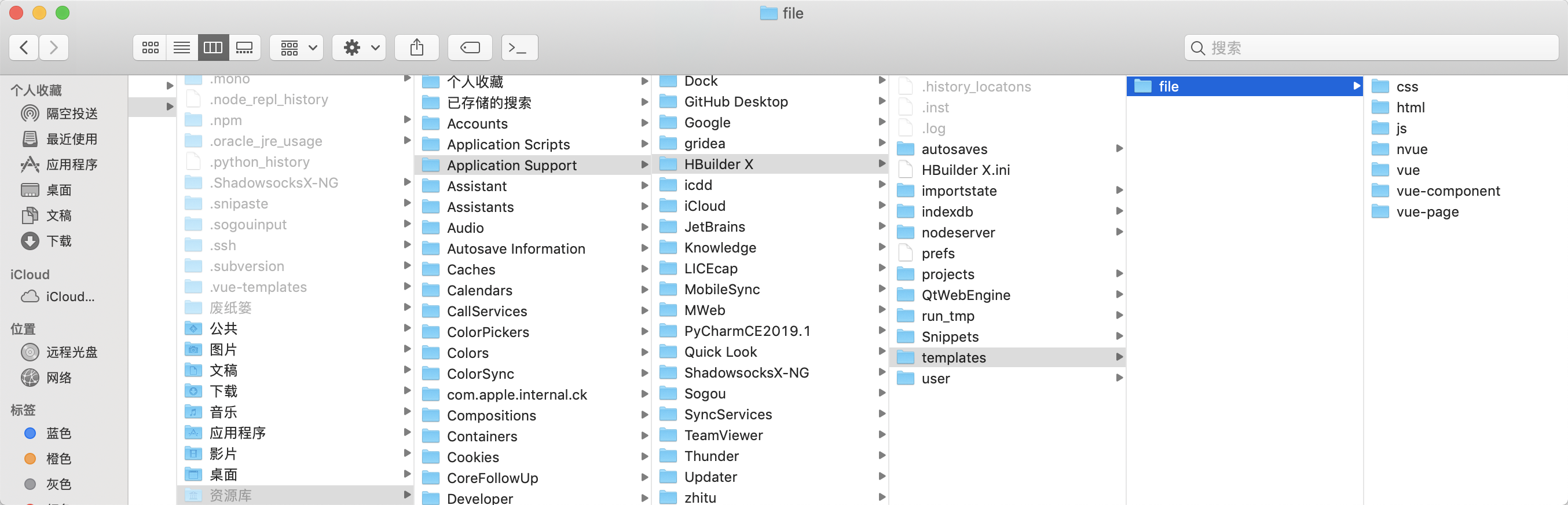Click the Back navigation arrow
This screenshot has height=505, width=1568.
click(24, 47)
